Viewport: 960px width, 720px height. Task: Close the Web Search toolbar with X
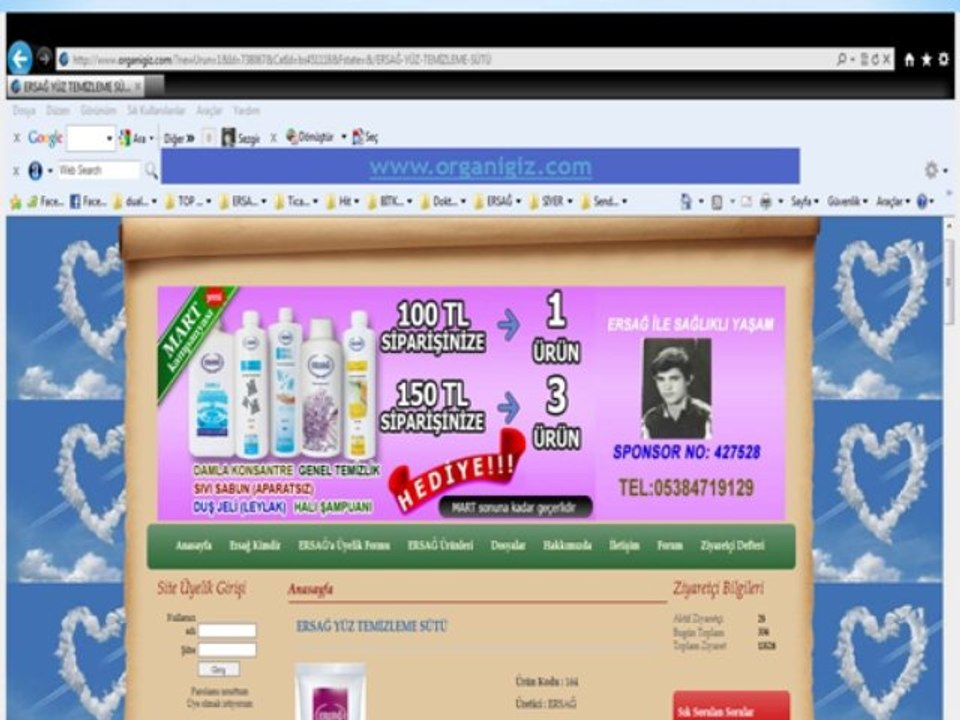(x=17, y=171)
